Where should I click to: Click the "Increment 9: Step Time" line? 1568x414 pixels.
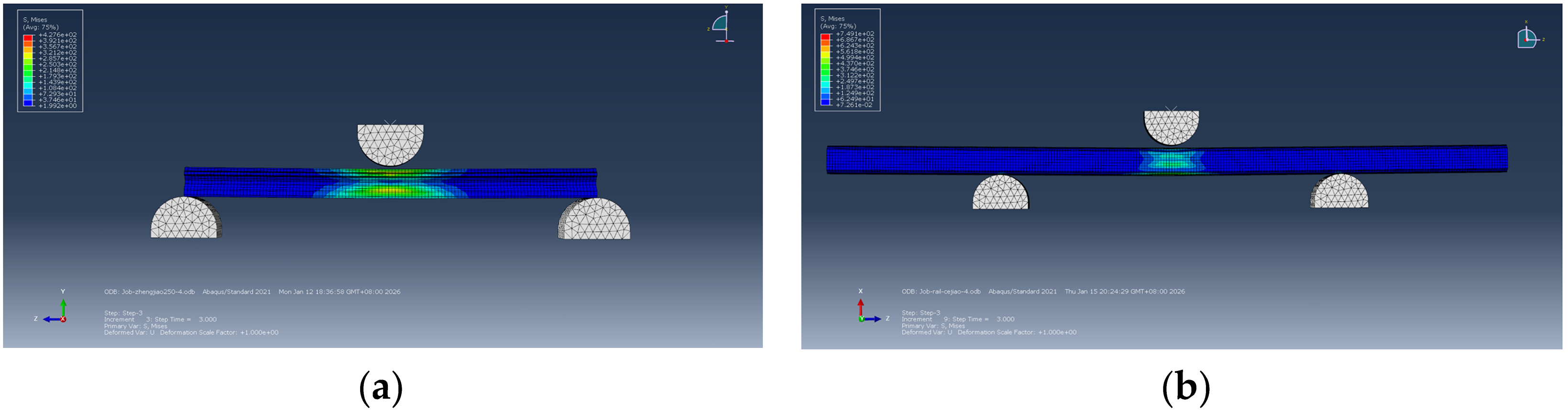[958, 319]
